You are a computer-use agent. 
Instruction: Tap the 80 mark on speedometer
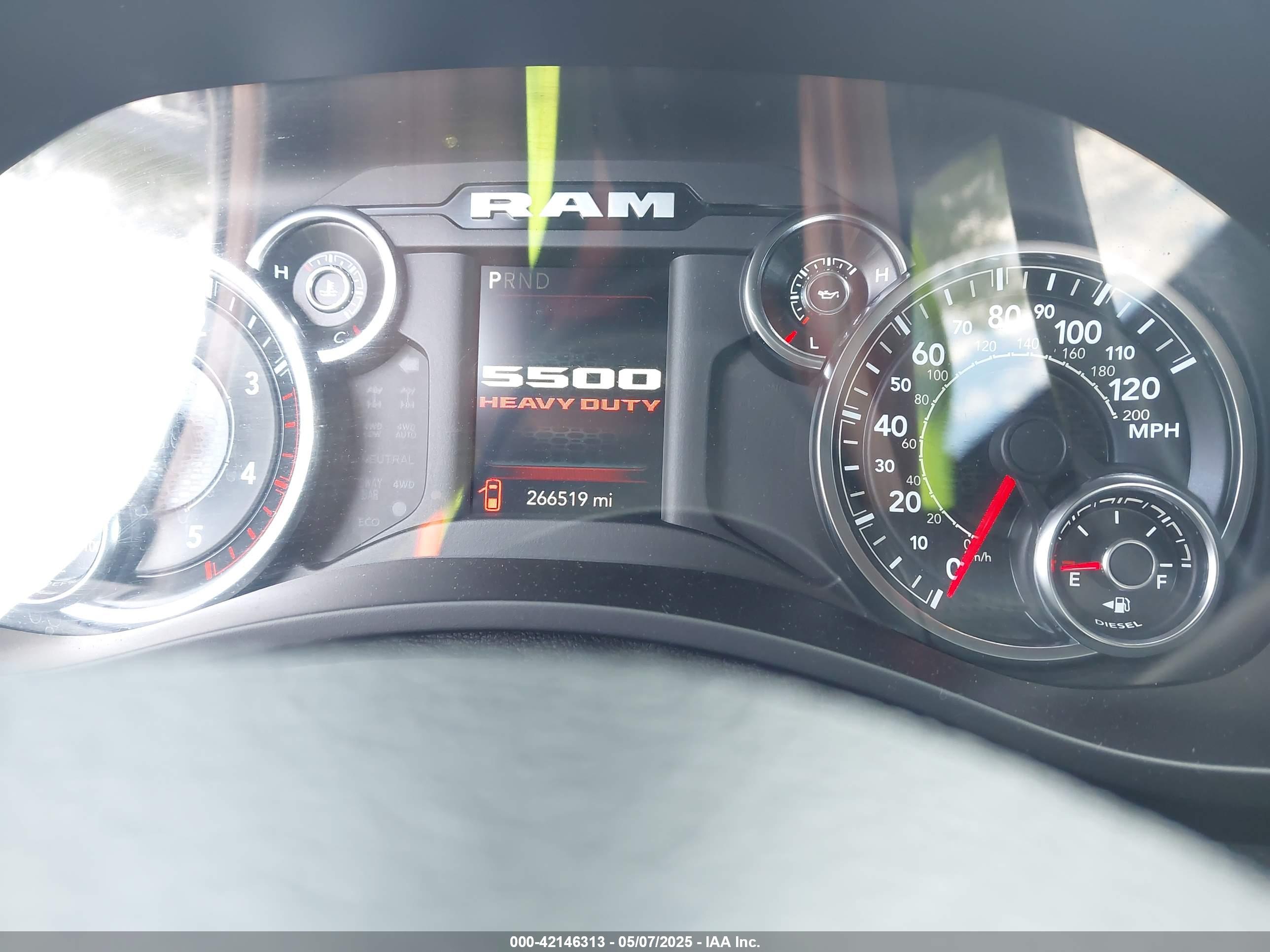[x=1005, y=316]
